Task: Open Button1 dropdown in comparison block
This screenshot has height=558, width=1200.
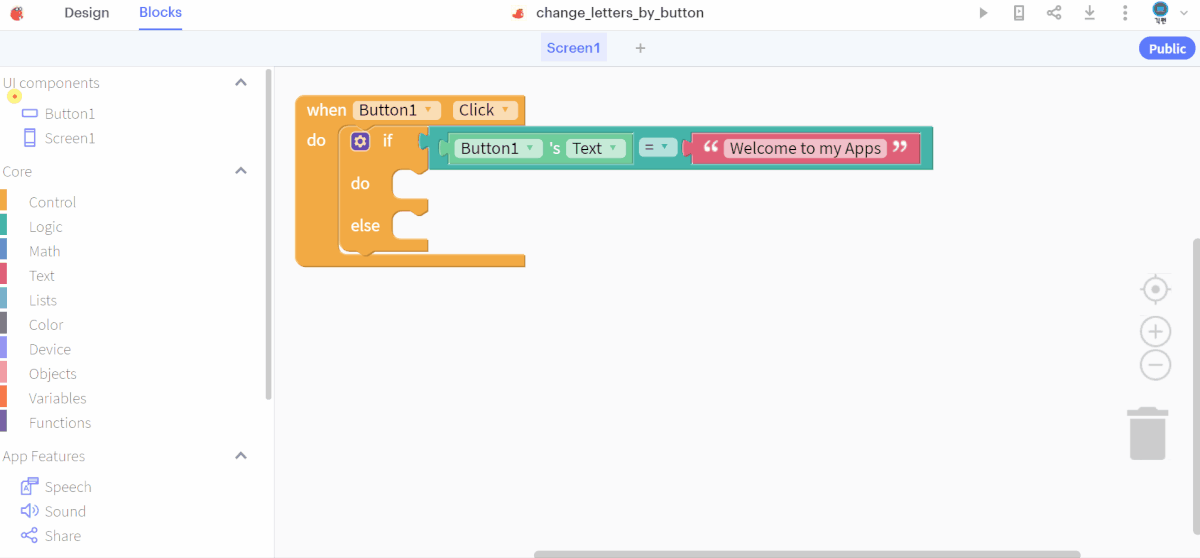Action: pos(499,148)
